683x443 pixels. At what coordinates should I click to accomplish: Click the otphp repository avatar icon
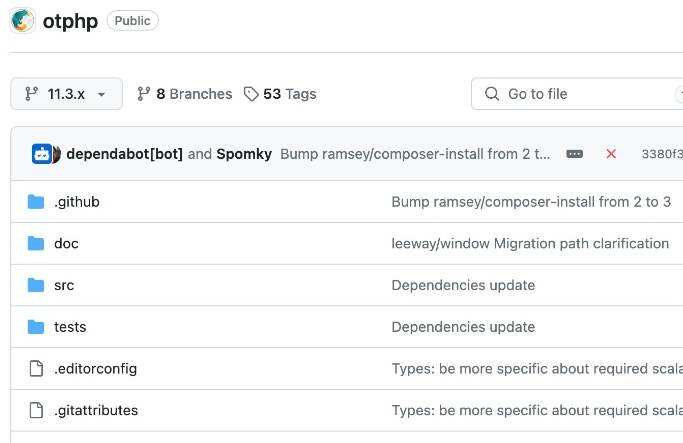[23, 21]
